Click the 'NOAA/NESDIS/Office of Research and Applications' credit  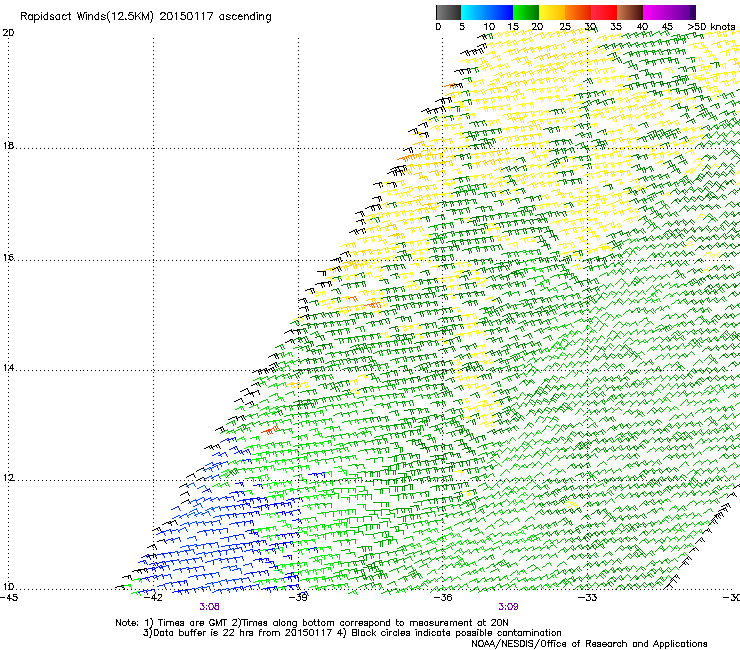click(x=589, y=644)
